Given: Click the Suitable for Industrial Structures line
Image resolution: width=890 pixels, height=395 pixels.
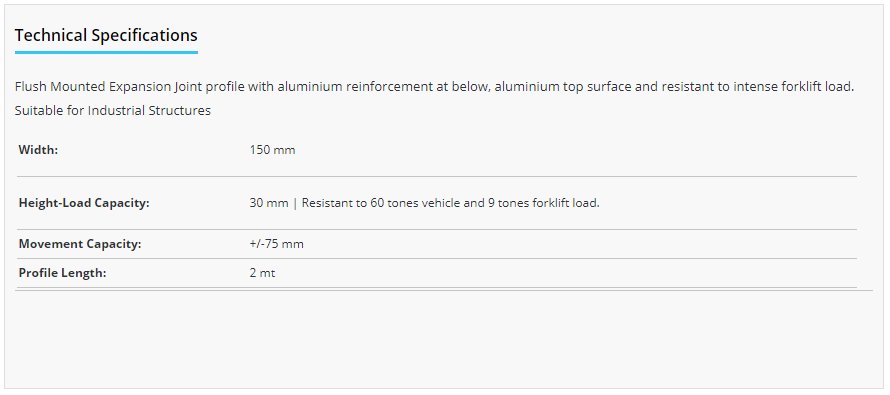Looking at the screenshot, I should click(113, 111).
